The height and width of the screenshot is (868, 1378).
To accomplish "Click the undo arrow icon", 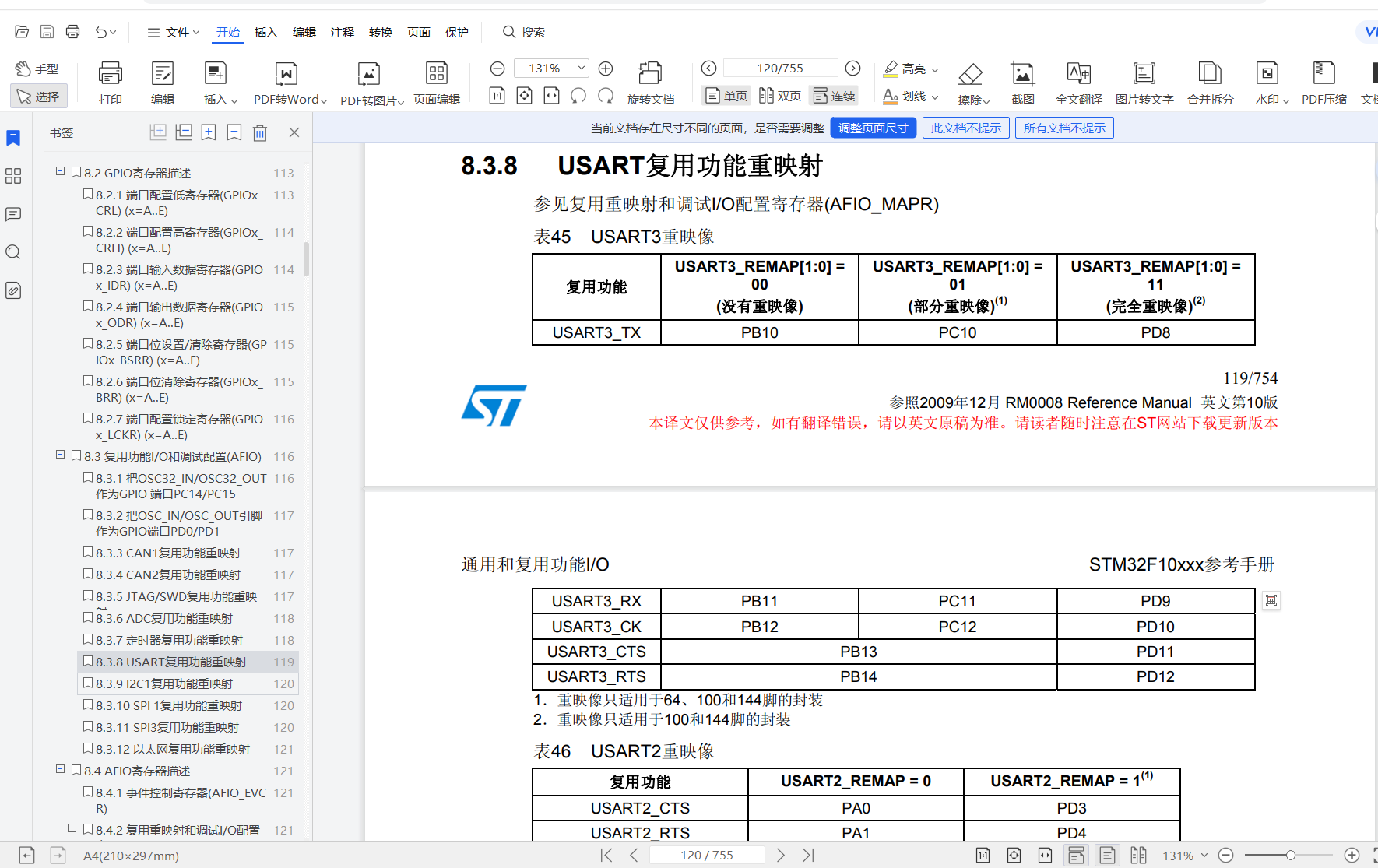I will (x=101, y=32).
